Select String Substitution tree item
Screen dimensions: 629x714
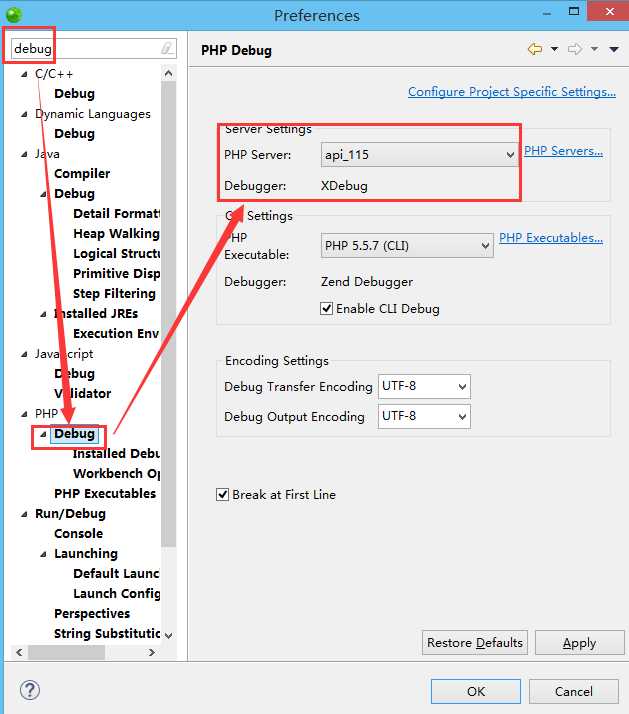click(107, 634)
